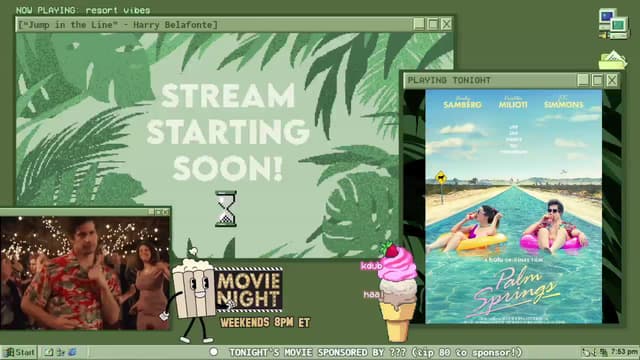Open the yellow folder desktop icon

coord(612,60)
